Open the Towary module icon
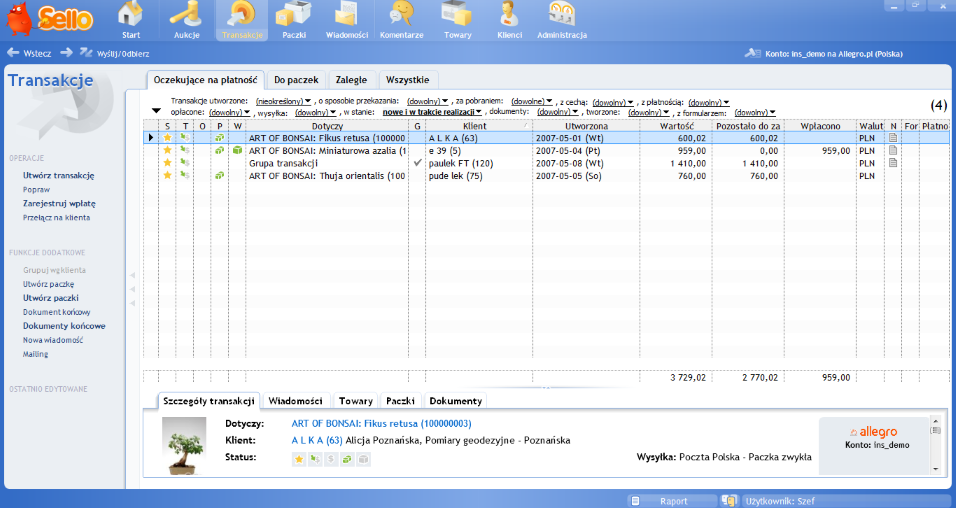Image resolution: width=956 pixels, height=508 pixels. coord(457,20)
